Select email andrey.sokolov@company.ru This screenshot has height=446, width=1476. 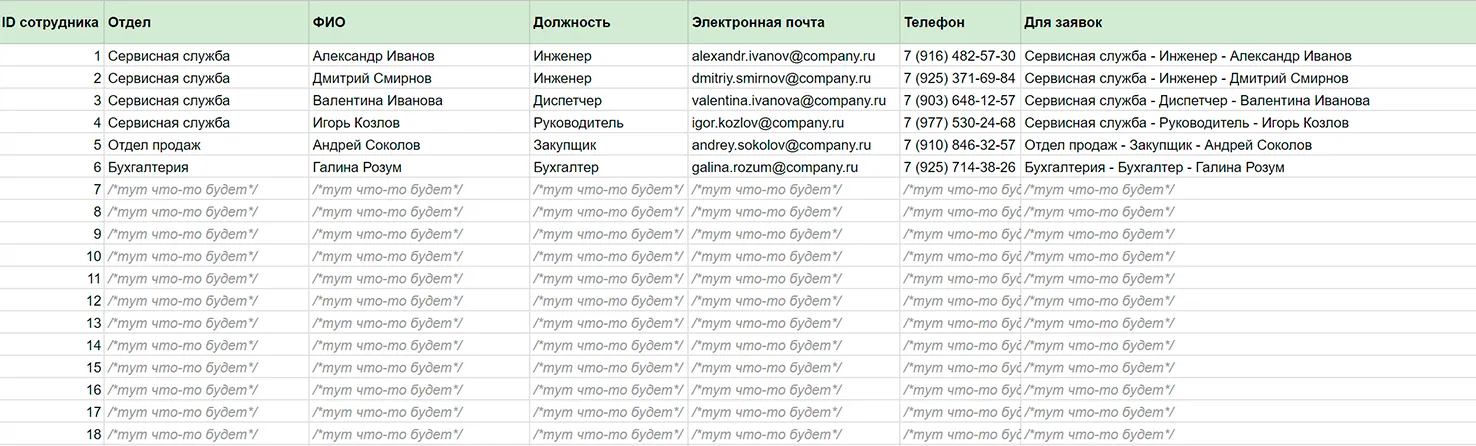tap(794, 145)
